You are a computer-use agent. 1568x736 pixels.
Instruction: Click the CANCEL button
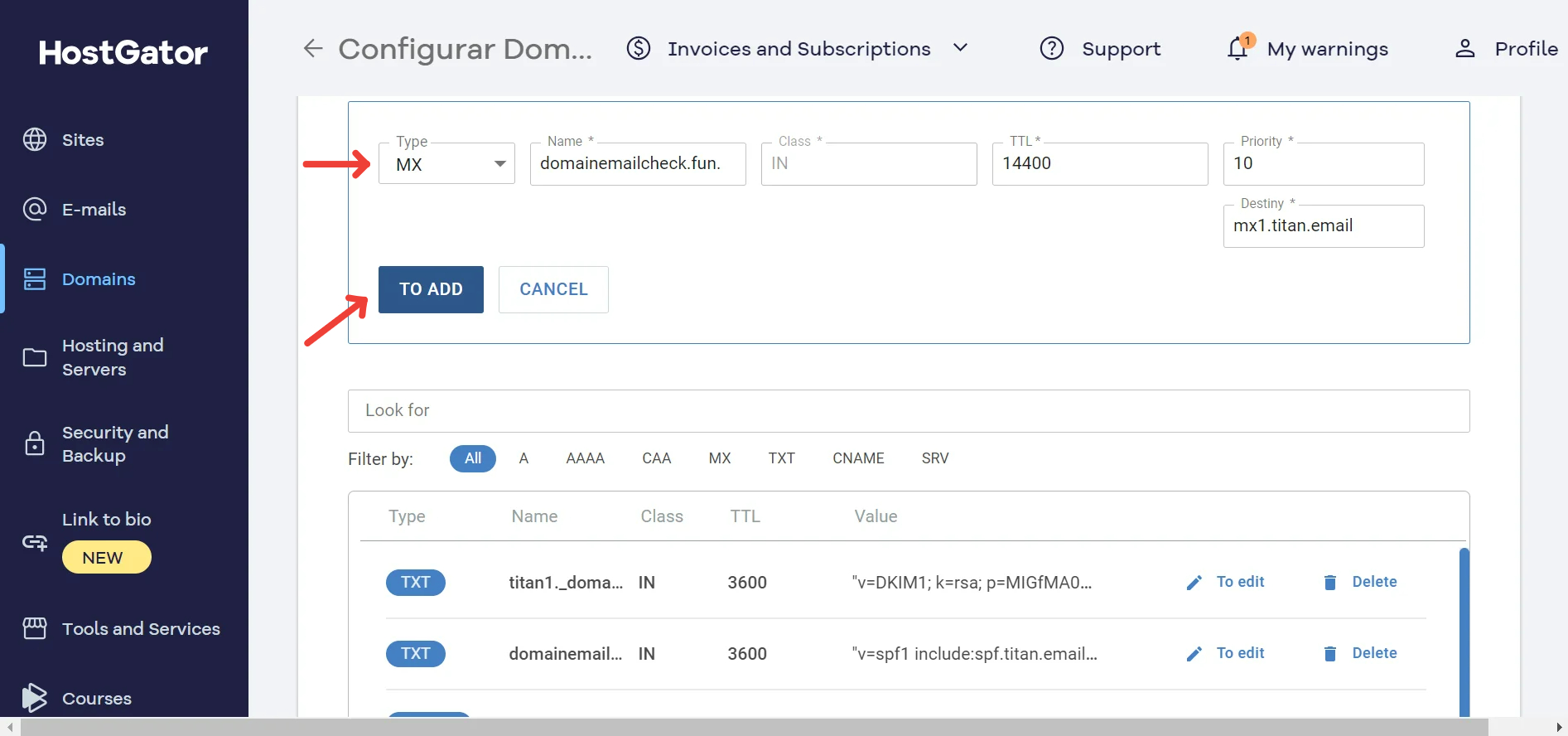pyautogui.click(x=553, y=289)
